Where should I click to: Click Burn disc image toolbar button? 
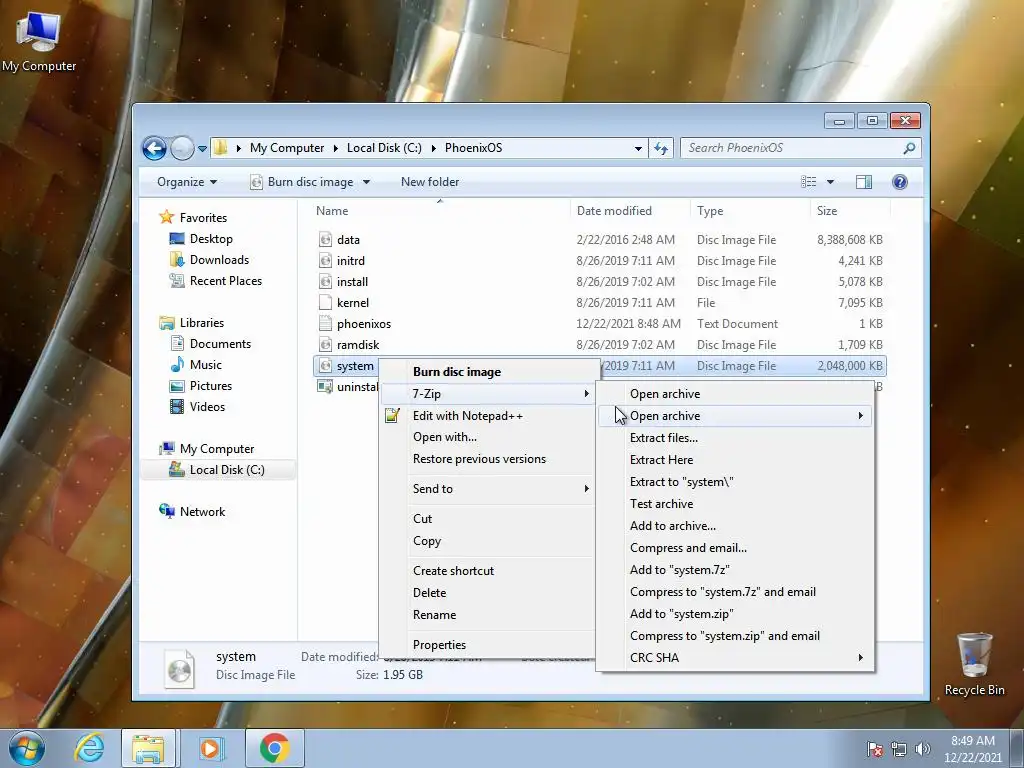click(302, 182)
